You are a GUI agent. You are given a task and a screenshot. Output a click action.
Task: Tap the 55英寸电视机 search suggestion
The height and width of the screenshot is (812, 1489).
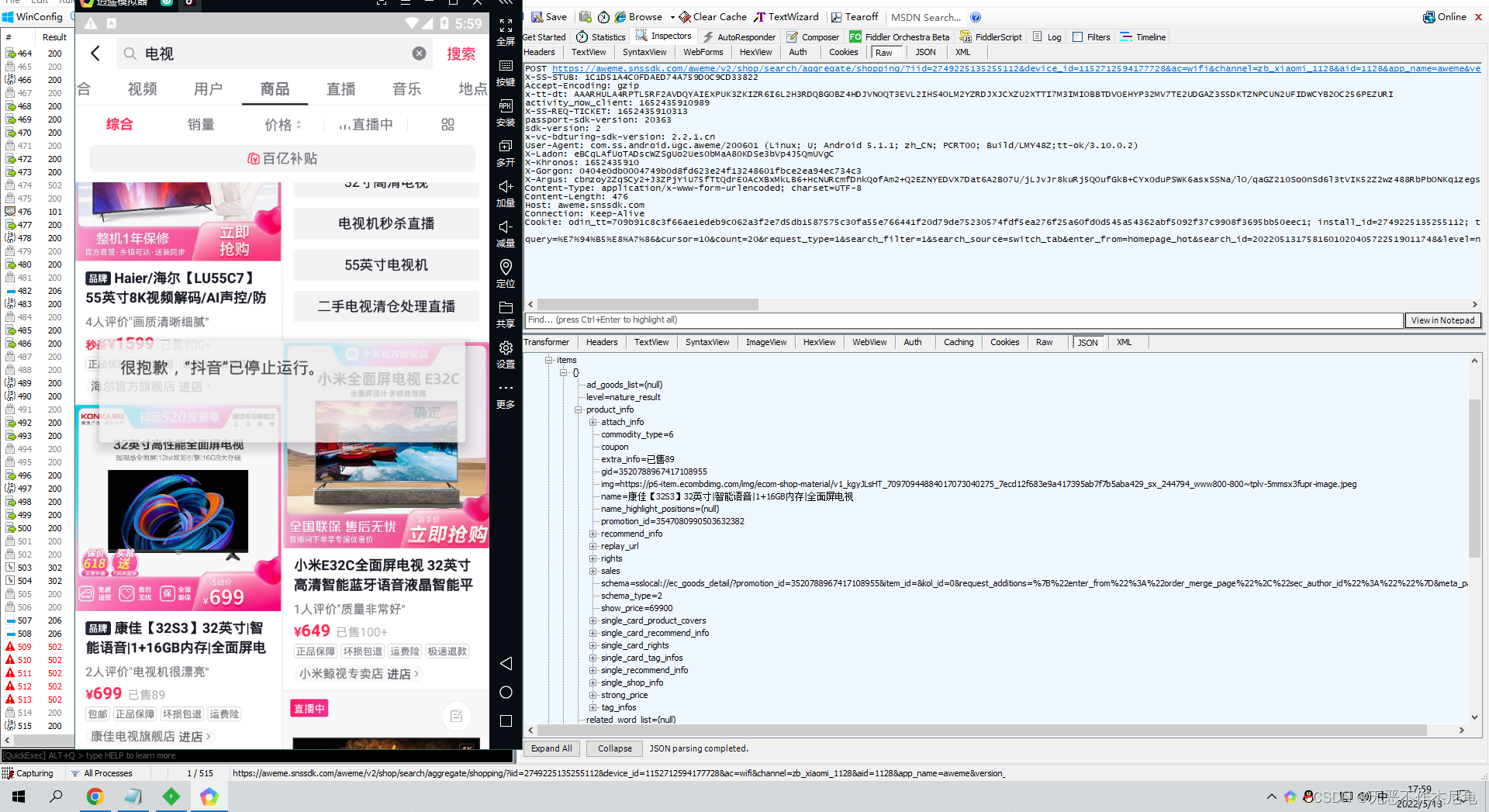386,265
